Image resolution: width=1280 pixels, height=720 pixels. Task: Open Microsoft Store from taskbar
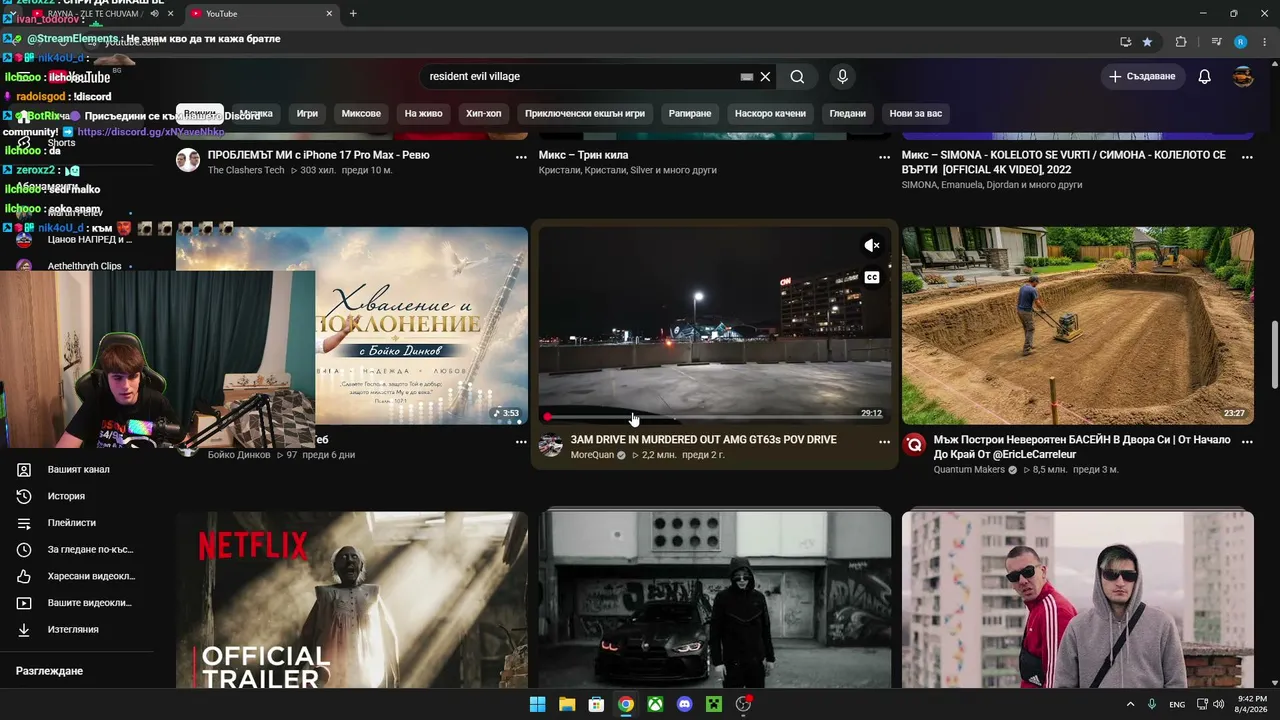pyautogui.click(x=596, y=704)
